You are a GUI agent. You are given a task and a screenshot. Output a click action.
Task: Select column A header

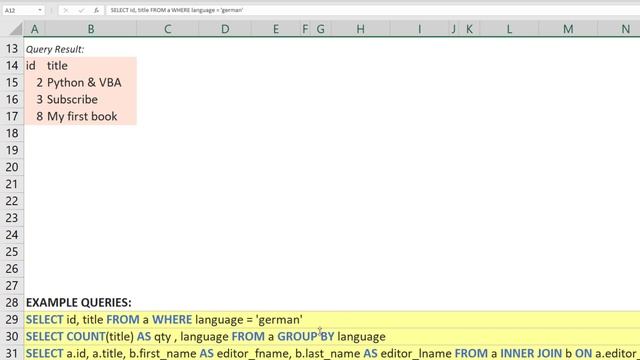[x=35, y=29]
